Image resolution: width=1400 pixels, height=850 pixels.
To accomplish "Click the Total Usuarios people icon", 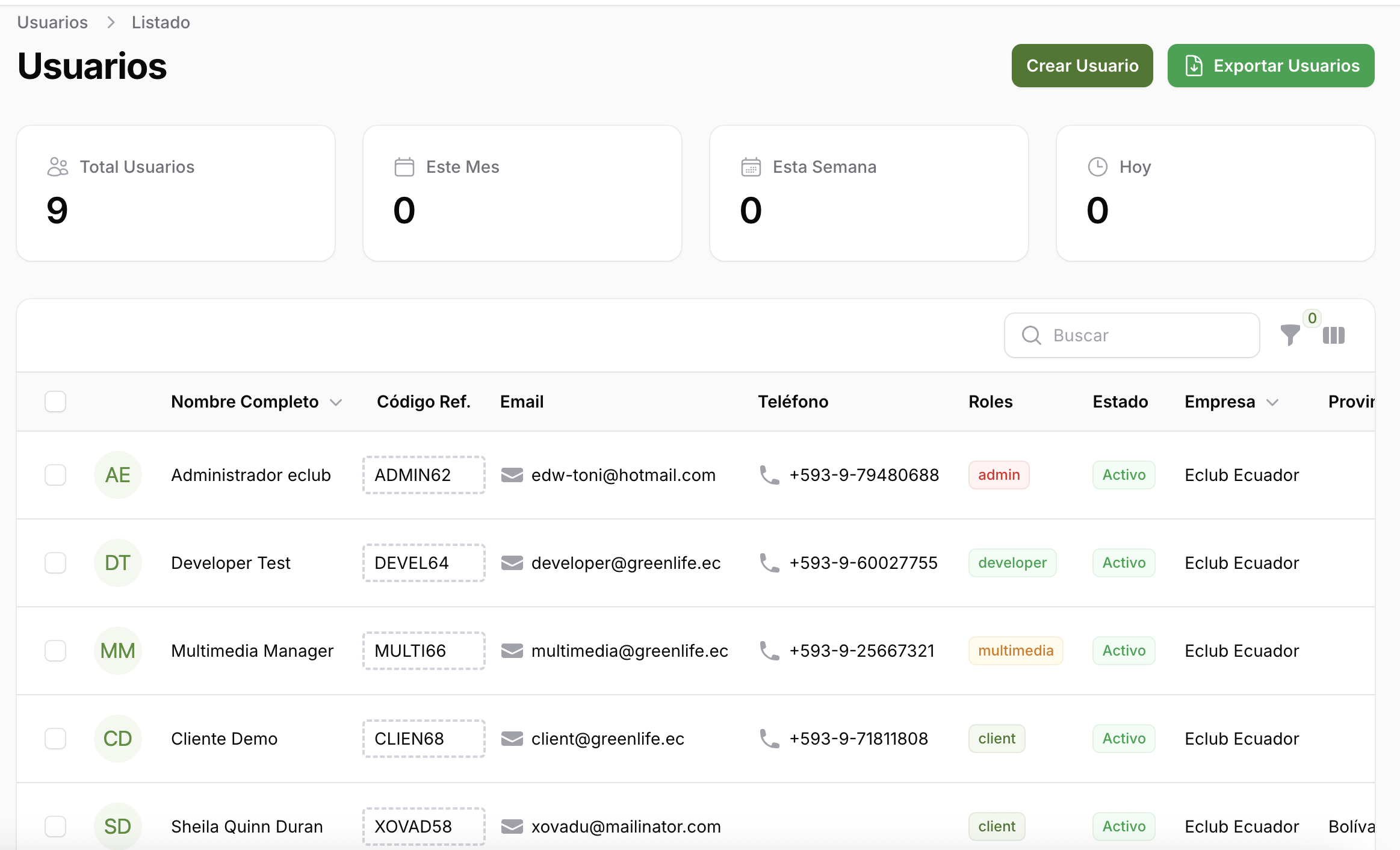I will [58, 167].
